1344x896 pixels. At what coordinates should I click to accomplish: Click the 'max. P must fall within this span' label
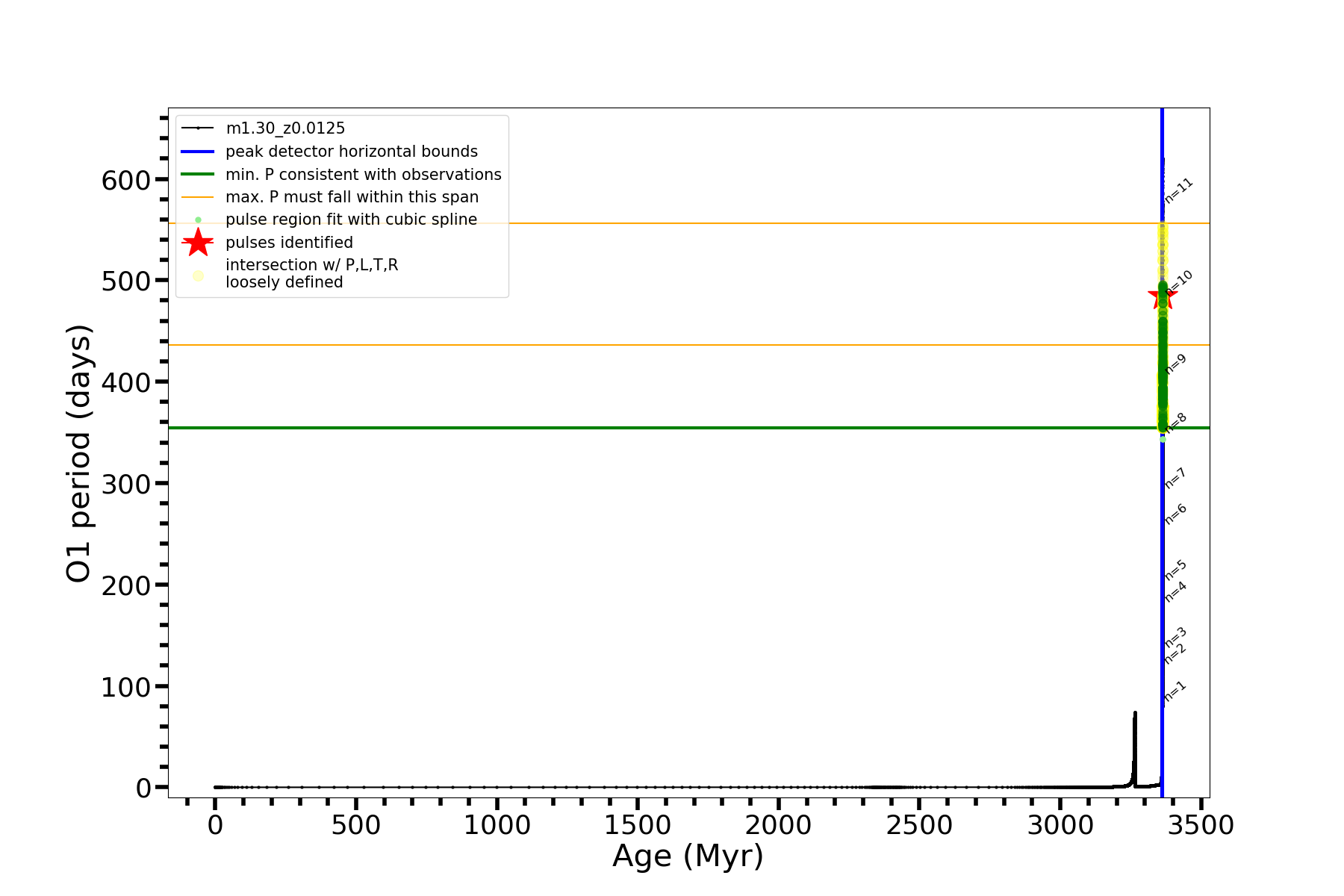coord(352,197)
